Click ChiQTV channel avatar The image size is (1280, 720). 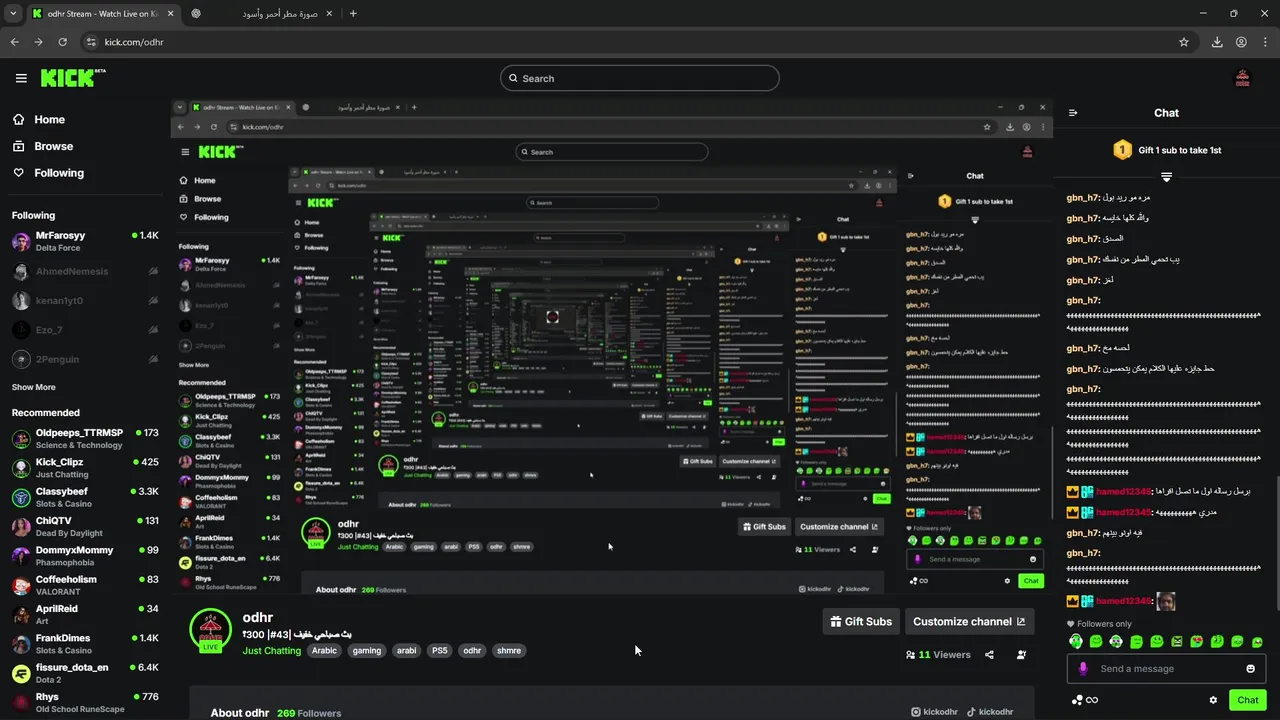(21, 527)
